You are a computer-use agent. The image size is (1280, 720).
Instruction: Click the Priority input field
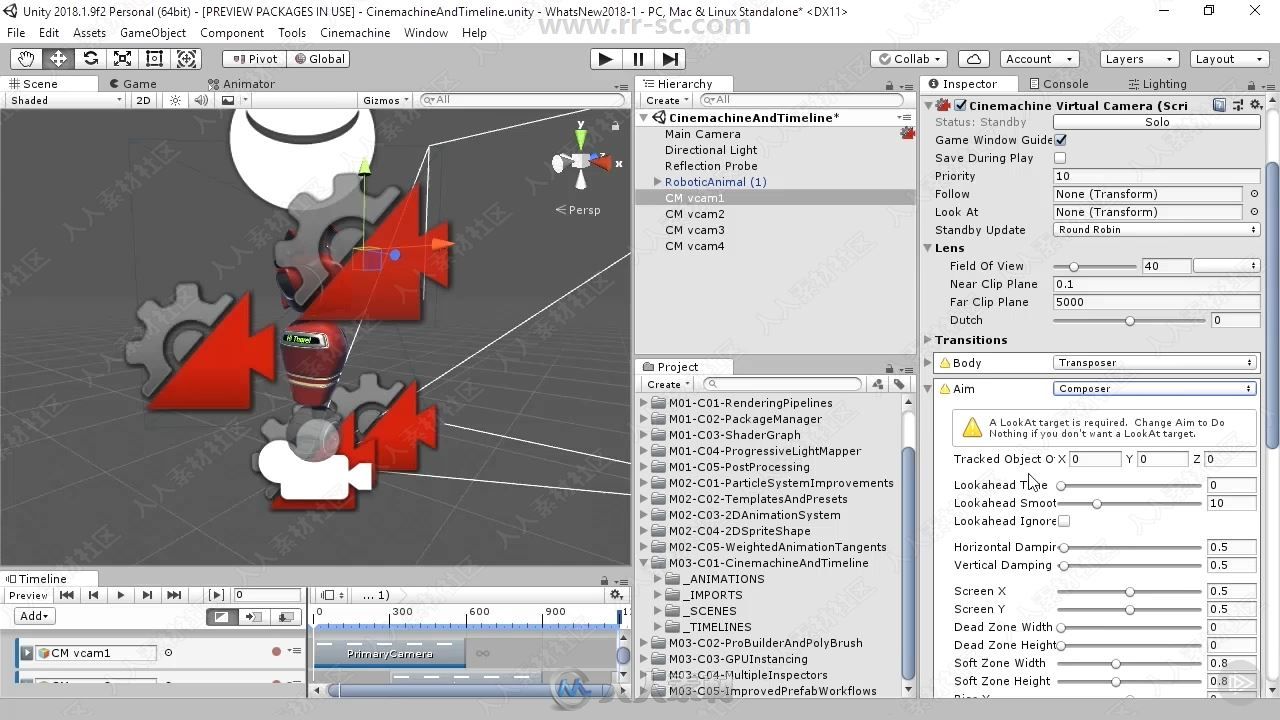[x=1156, y=176]
